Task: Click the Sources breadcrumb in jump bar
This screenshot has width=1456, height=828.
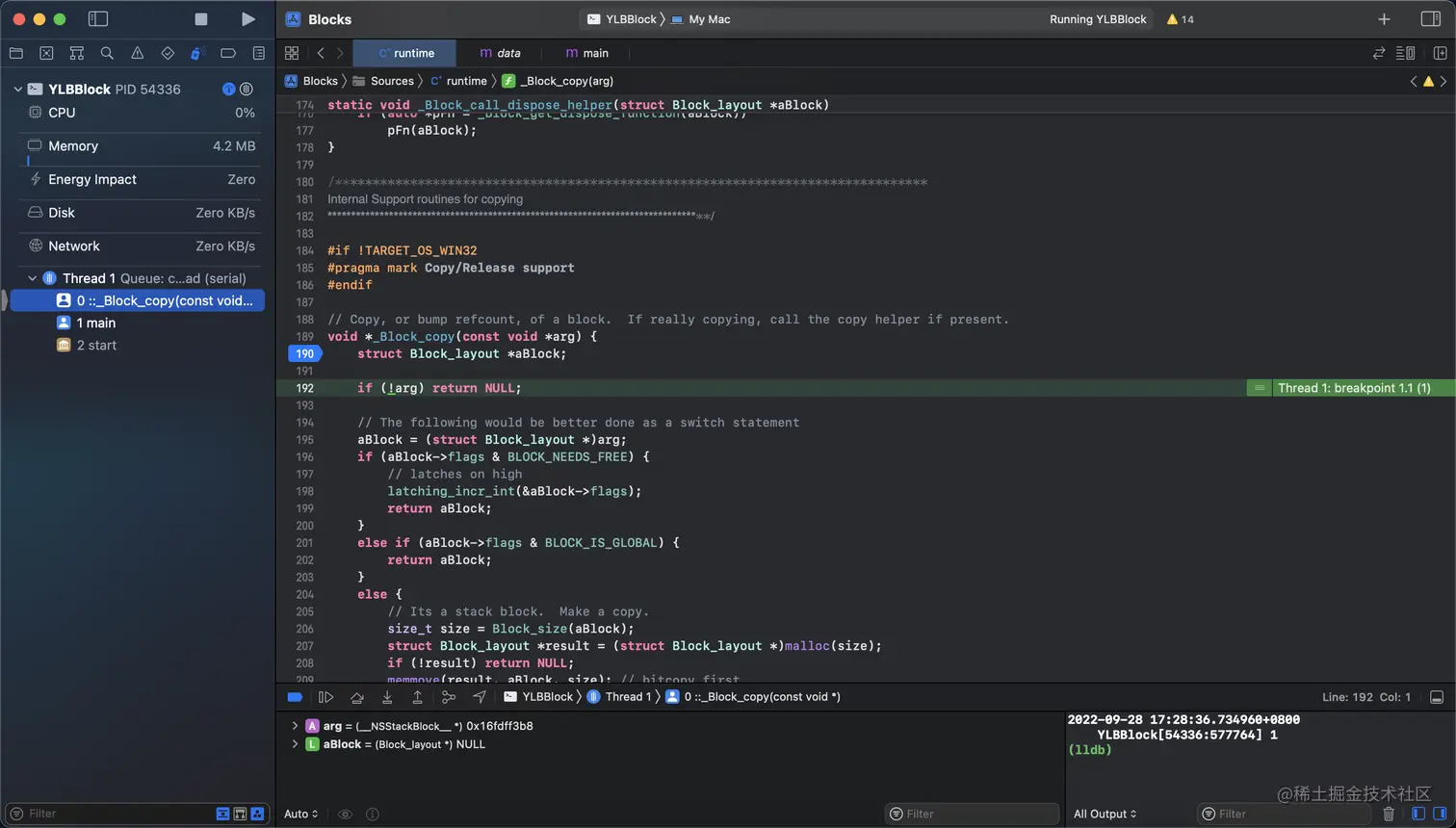Action: tap(384, 81)
